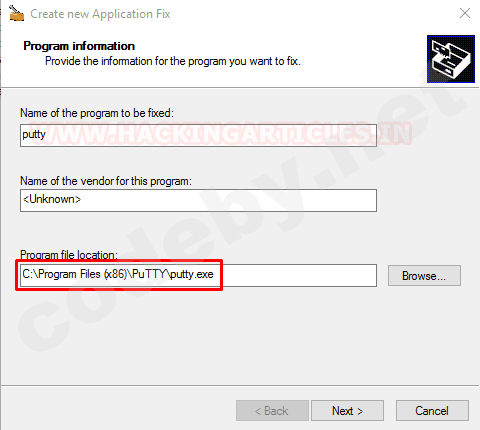
Task: Focus the program name field containing putty
Action: (x=198, y=135)
